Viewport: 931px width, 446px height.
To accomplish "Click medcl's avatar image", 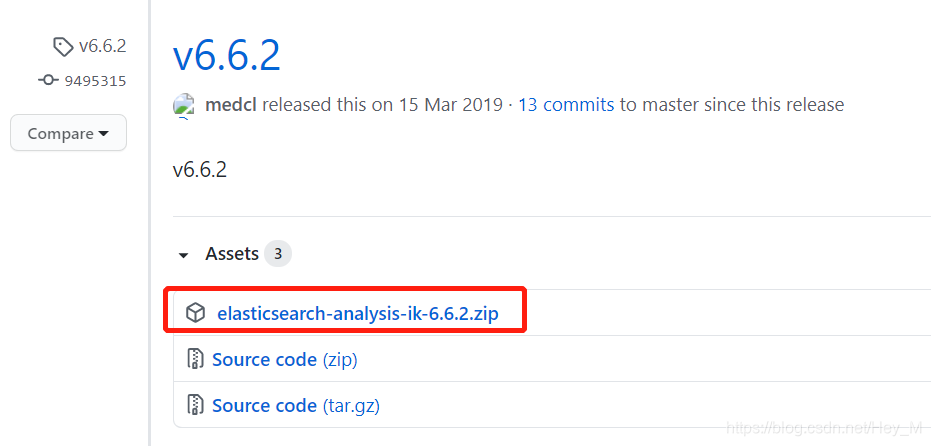I will coord(184,106).
